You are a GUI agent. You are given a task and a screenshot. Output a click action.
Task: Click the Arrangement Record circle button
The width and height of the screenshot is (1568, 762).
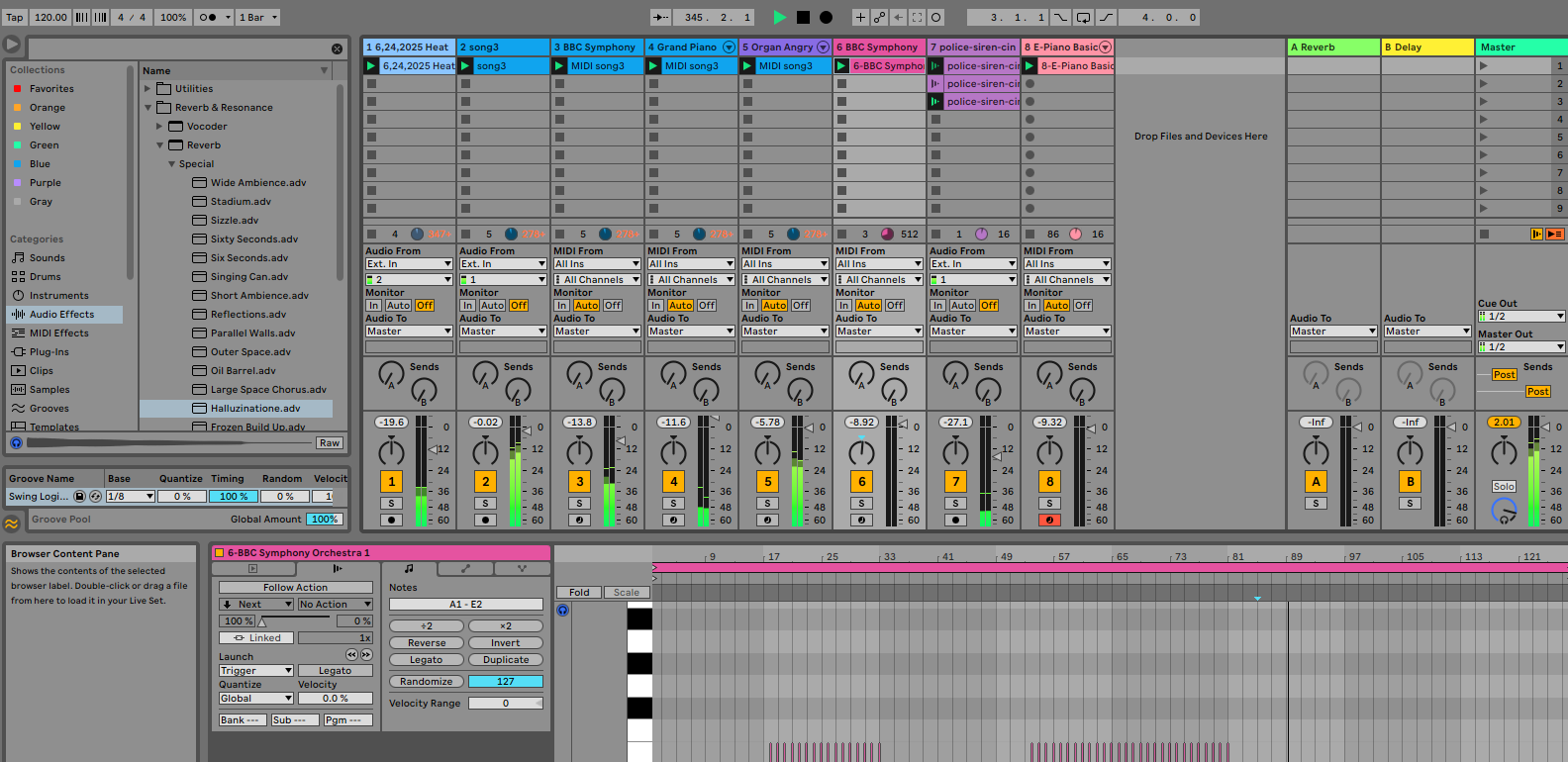(826, 17)
